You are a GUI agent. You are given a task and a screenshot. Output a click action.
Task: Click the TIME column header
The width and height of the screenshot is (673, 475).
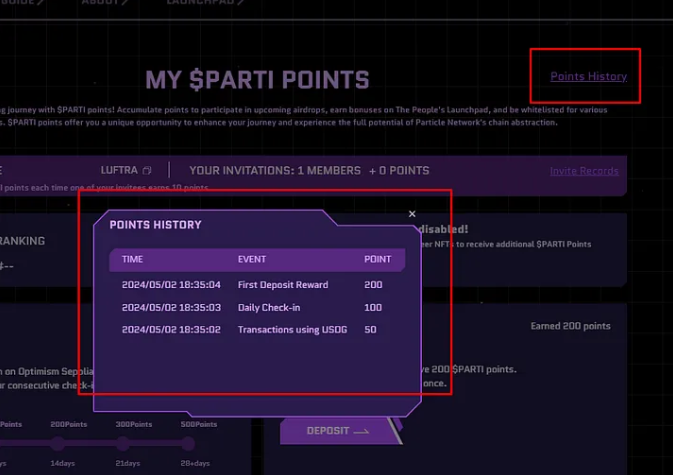pos(132,259)
